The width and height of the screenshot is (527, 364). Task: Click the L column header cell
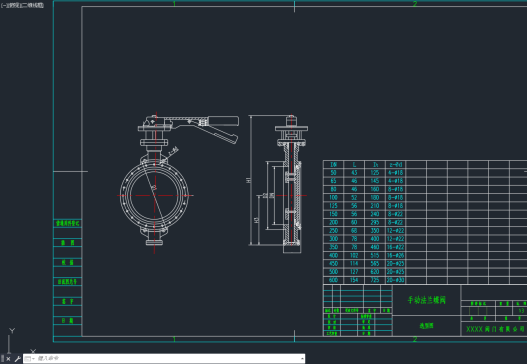click(354, 165)
